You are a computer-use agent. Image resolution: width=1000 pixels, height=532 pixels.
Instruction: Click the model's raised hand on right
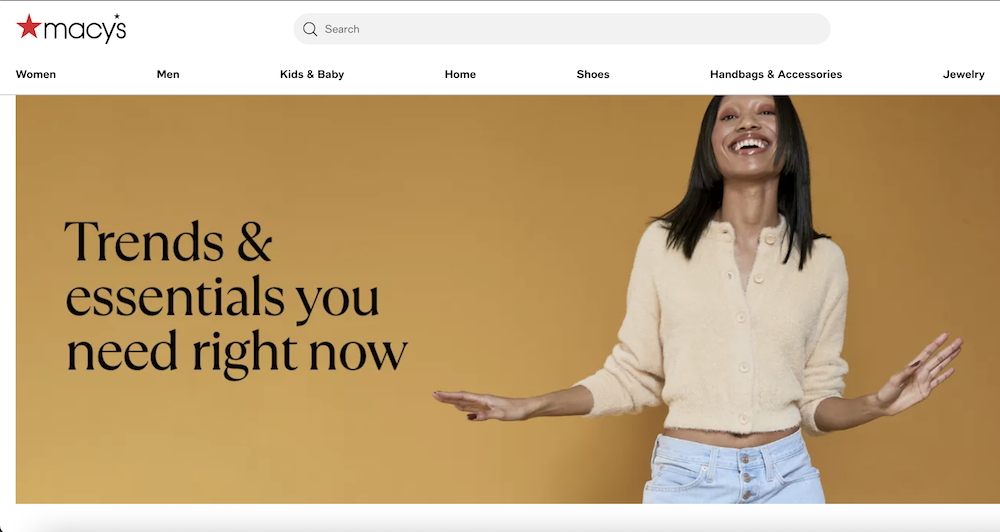click(920, 373)
